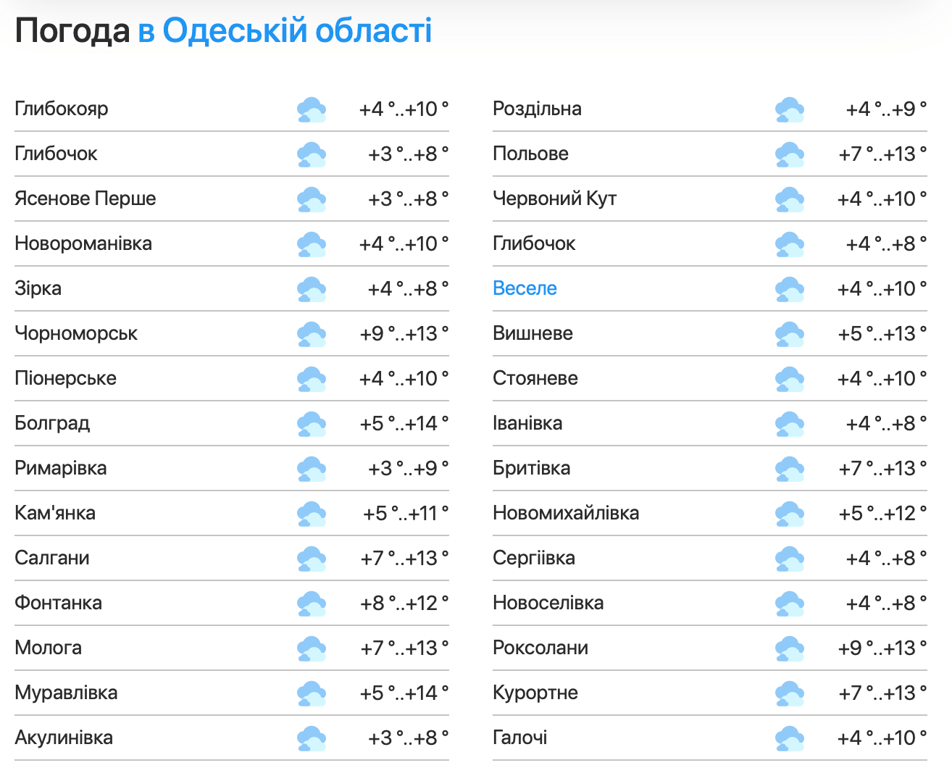952x768 pixels.
Task: Click the +9°..+13° temperature for Роксолани
Action: pos(882,649)
